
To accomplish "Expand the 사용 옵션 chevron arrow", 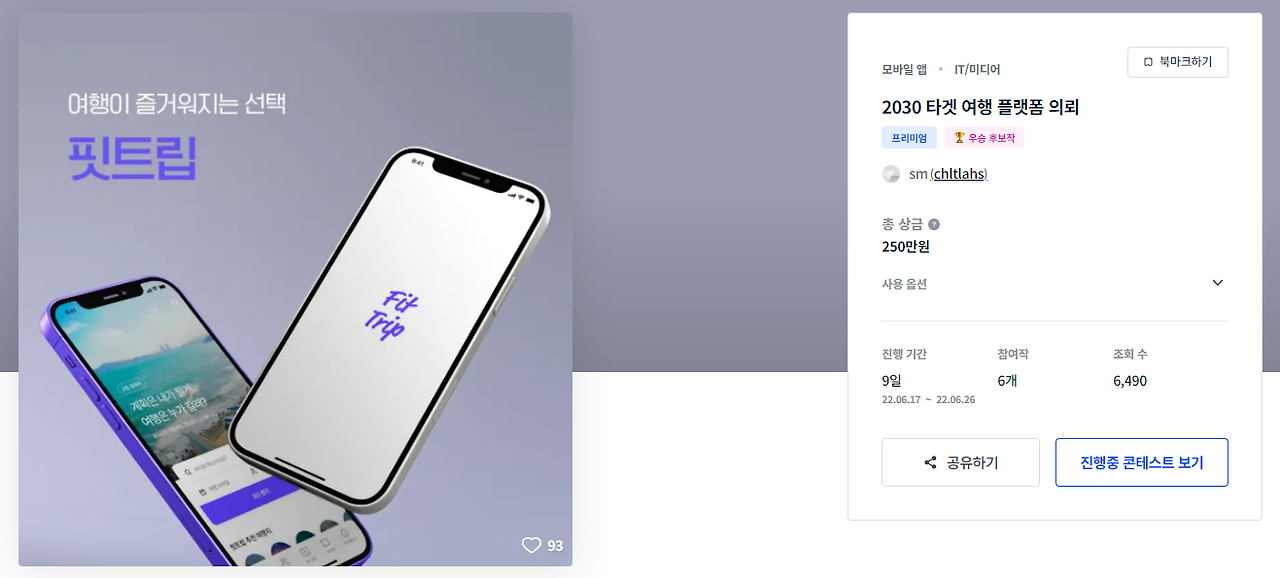I will pos(1217,283).
